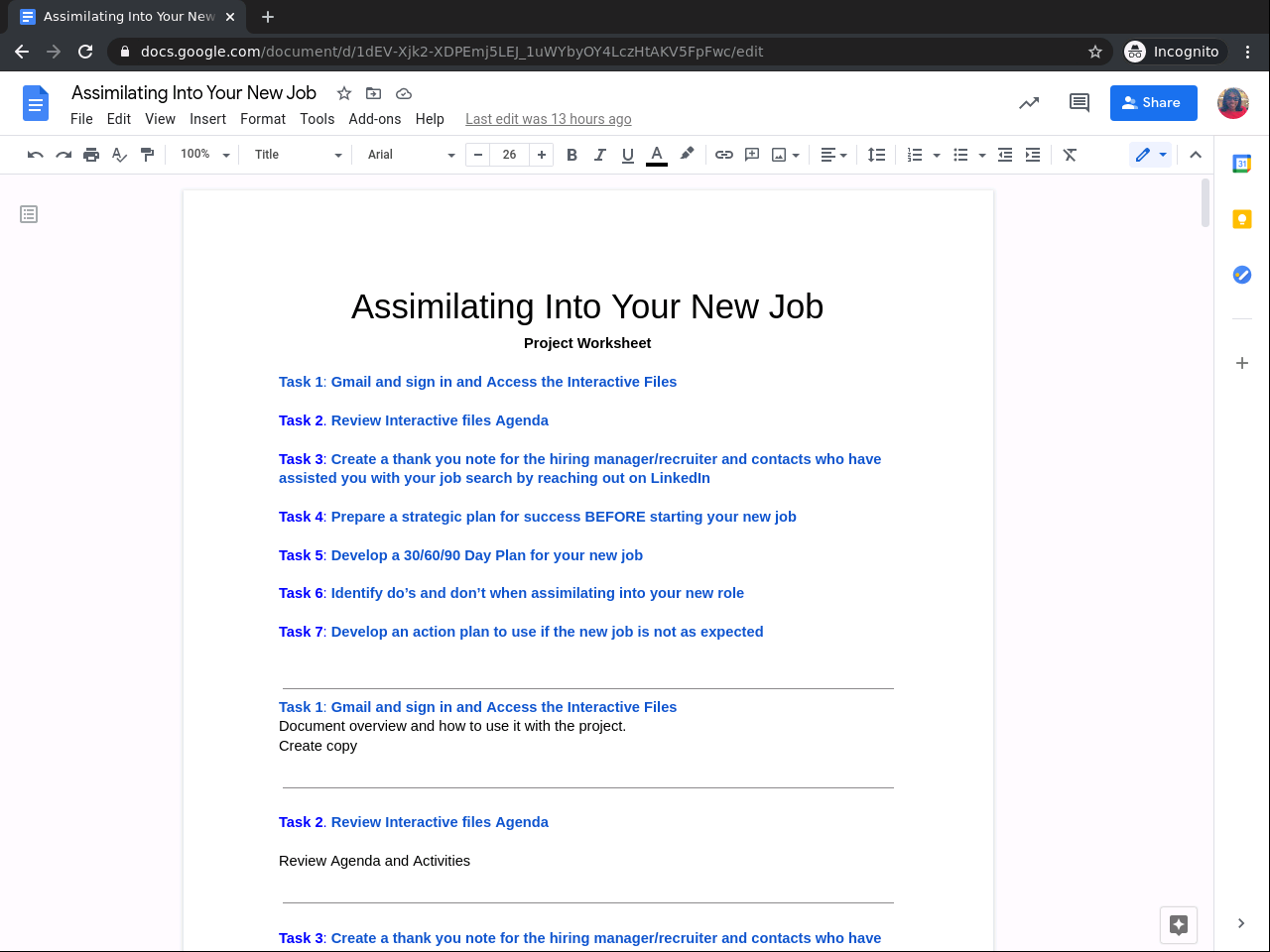Click the font size field showing 26
The height and width of the screenshot is (952, 1270).
click(510, 155)
